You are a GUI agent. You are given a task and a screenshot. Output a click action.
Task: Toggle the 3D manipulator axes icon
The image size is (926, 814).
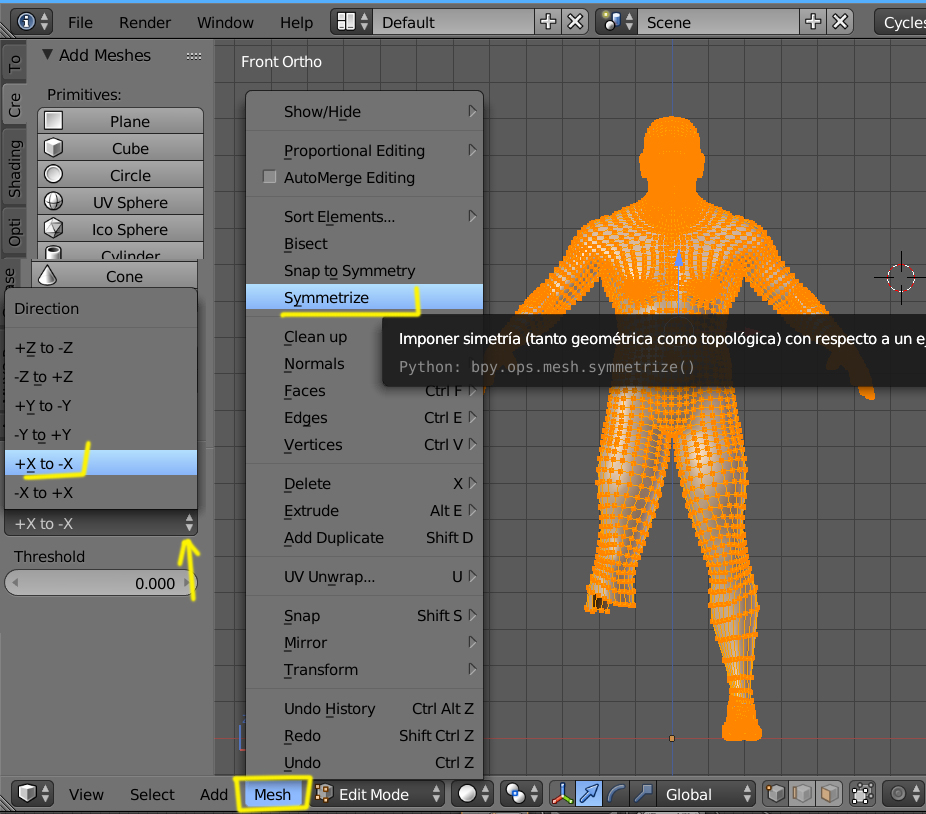pyautogui.click(x=563, y=794)
